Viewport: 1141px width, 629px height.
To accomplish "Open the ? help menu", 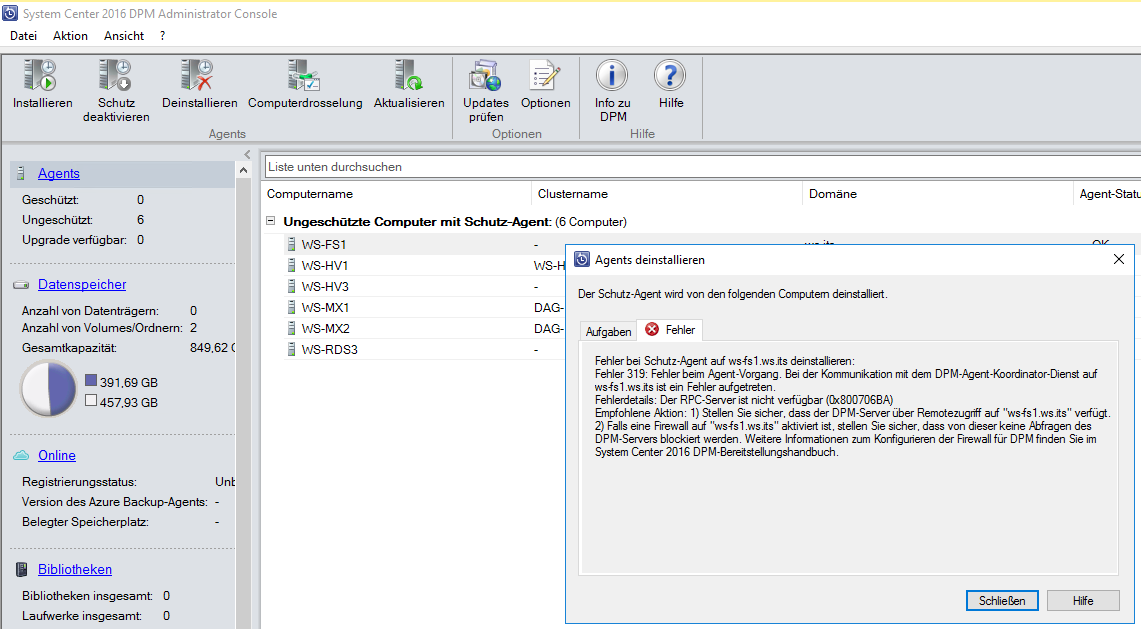I will (x=162, y=36).
